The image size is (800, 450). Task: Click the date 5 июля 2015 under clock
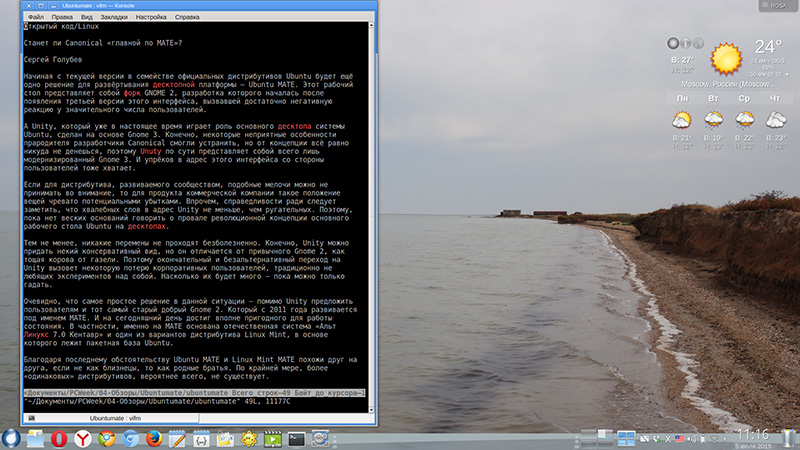(x=753, y=446)
